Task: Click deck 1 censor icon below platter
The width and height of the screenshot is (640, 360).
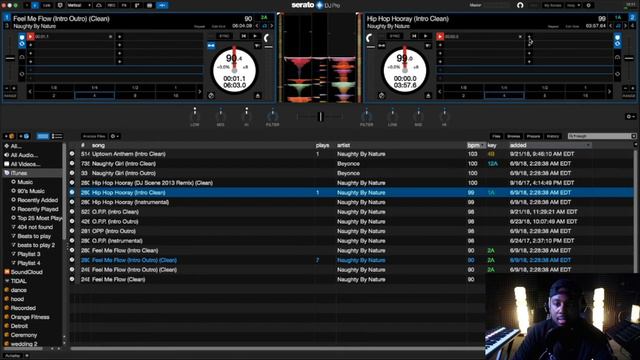Action: tap(211, 96)
